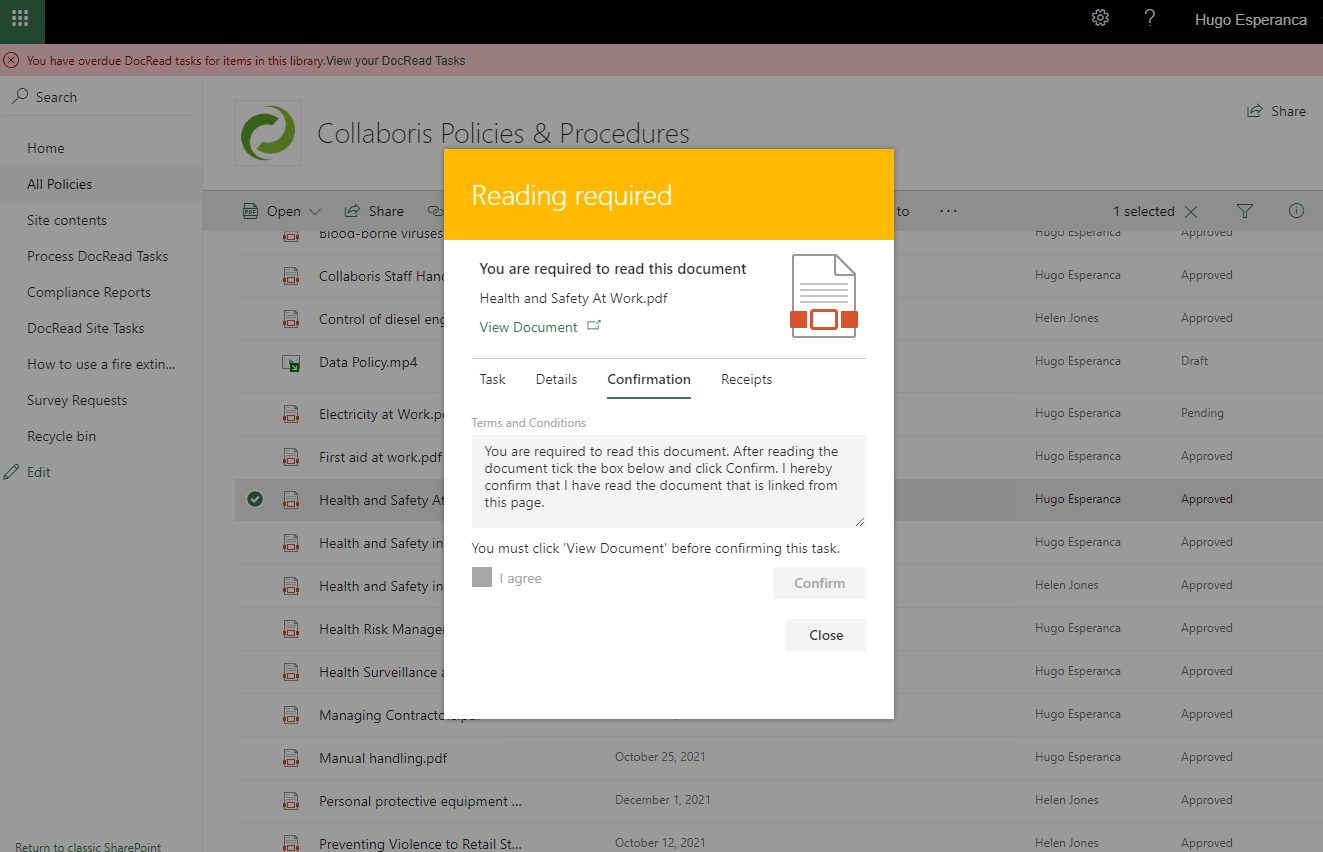Viewport: 1323px width, 852px height.
Task: Click the filter funnel icon
Action: [1244, 211]
